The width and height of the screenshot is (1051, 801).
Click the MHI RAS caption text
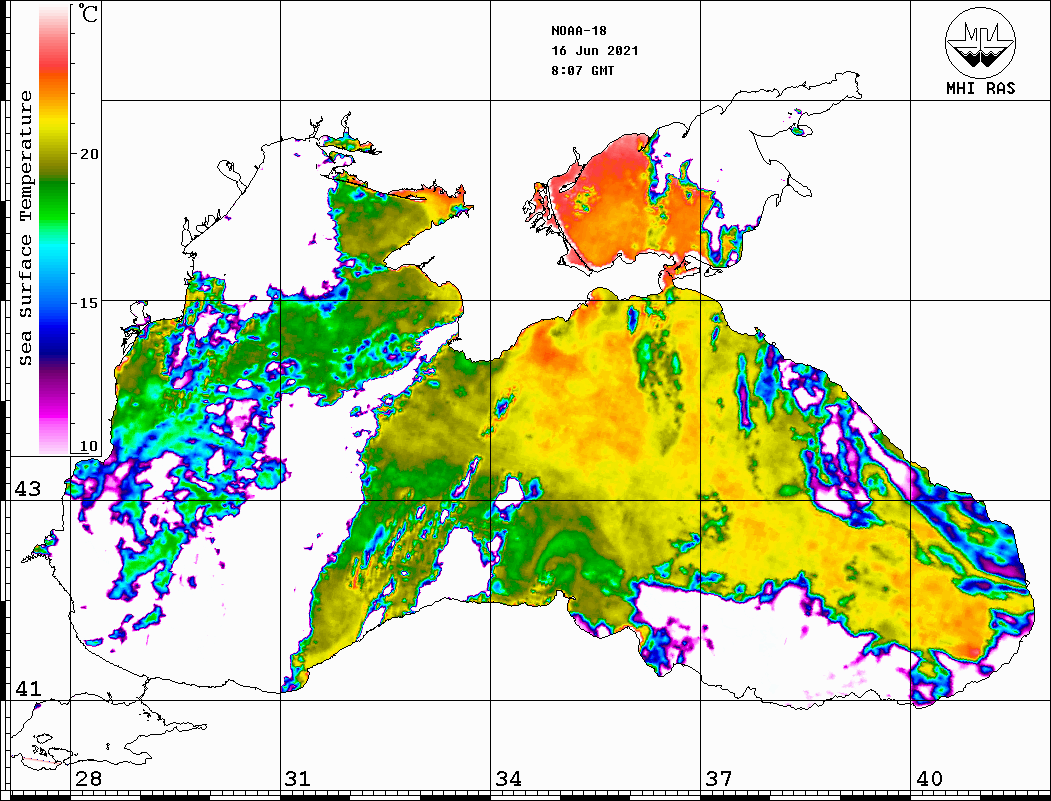coord(980,88)
